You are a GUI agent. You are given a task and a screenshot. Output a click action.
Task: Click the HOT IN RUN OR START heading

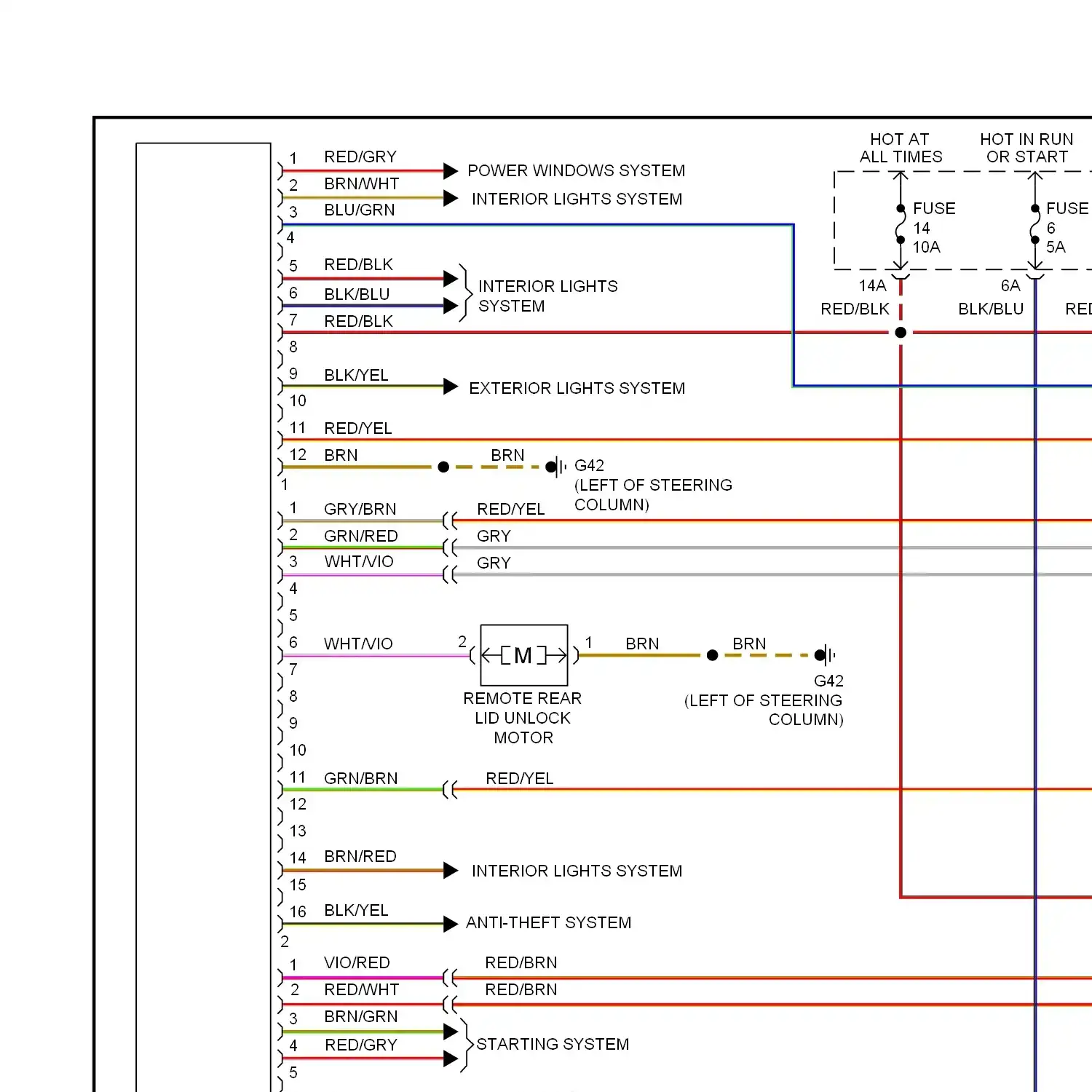(x=1026, y=148)
